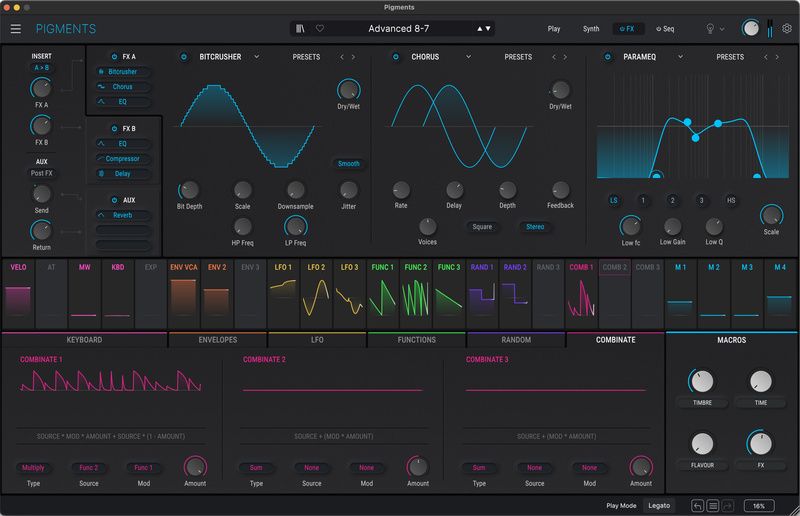
Task: Click the undo arrow icon
Action: click(x=697, y=506)
